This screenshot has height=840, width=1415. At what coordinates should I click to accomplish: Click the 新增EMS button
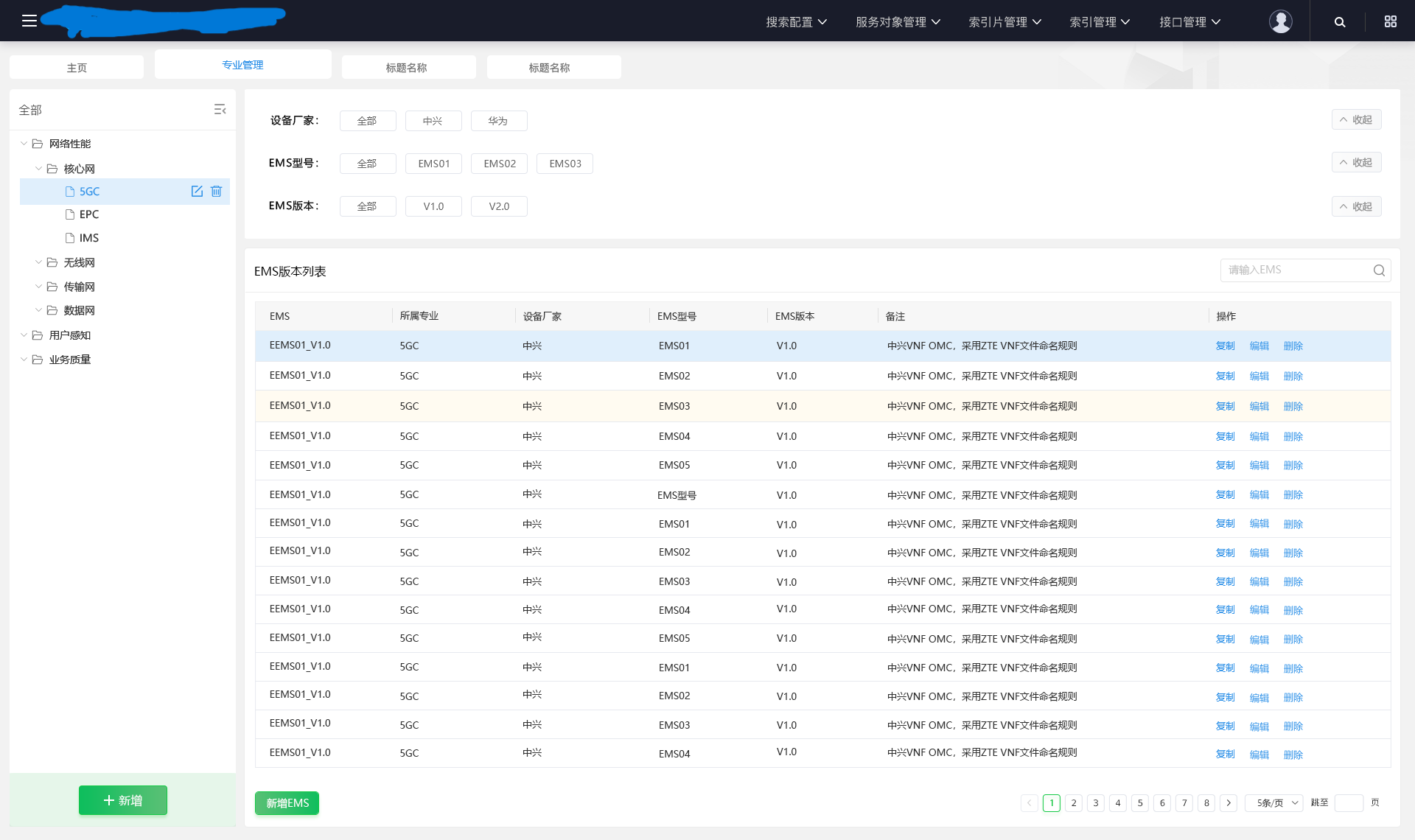point(287,803)
